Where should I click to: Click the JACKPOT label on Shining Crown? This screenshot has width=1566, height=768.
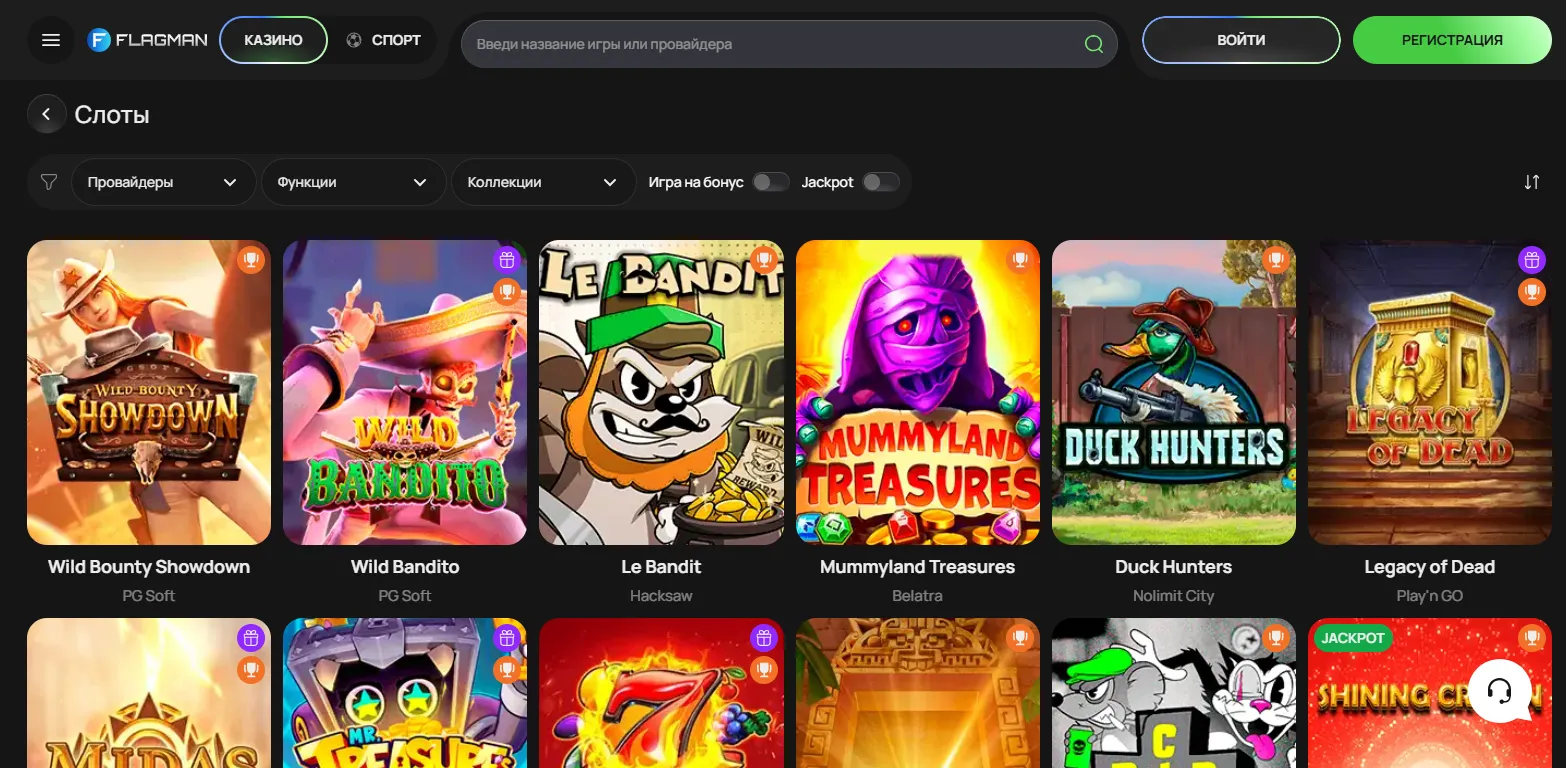coord(1353,638)
